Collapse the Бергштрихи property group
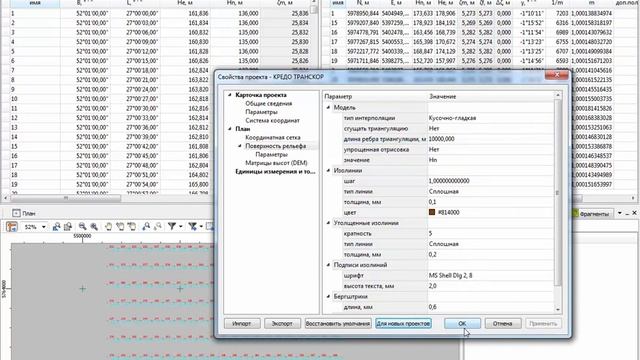Viewport: 640px width, 360px height. pyautogui.click(x=328, y=296)
